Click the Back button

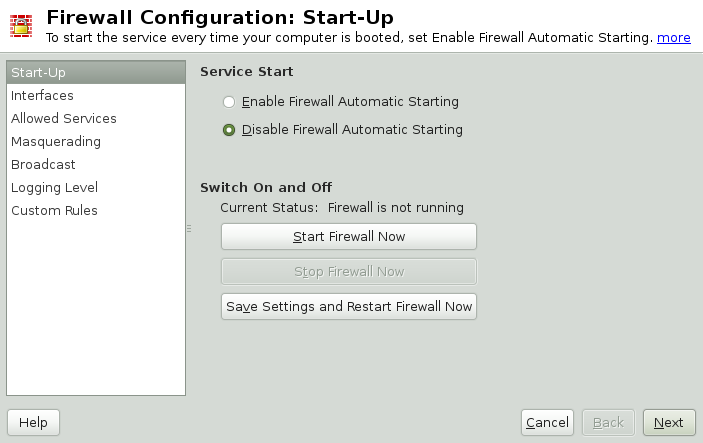tap(608, 423)
